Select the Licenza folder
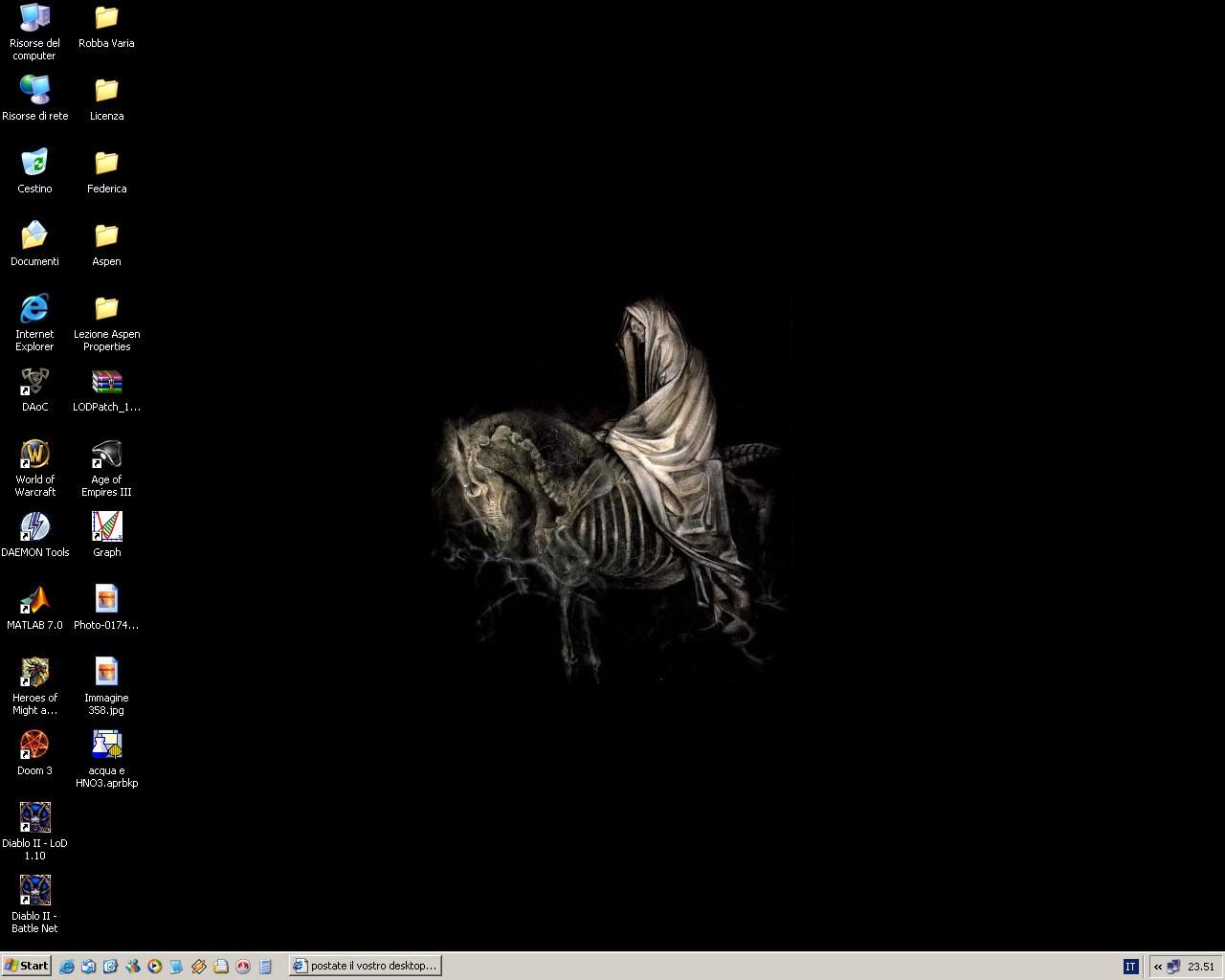Image resolution: width=1225 pixels, height=980 pixels. click(x=106, y=99)
